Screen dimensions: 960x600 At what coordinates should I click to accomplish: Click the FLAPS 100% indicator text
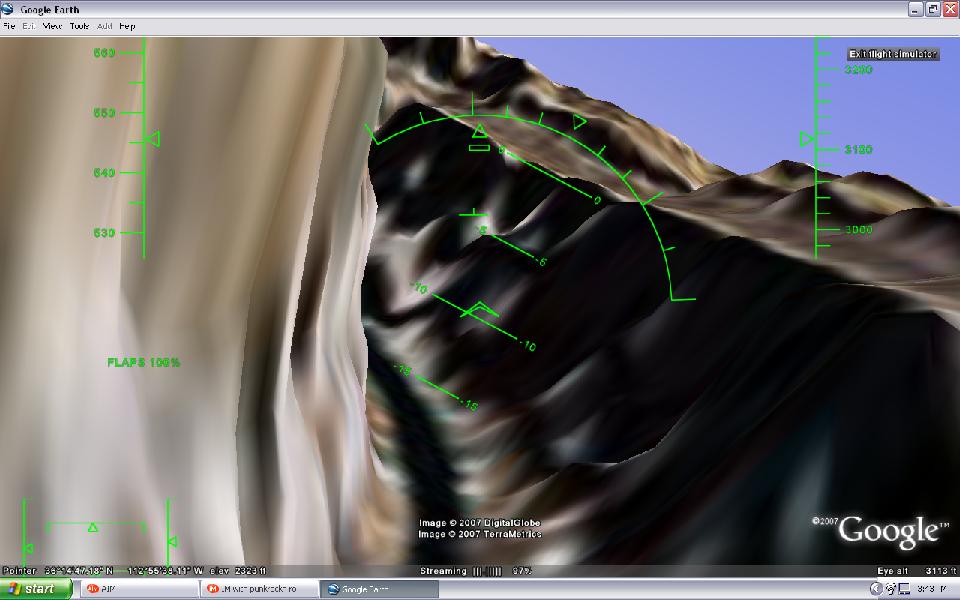click(144, 362)
